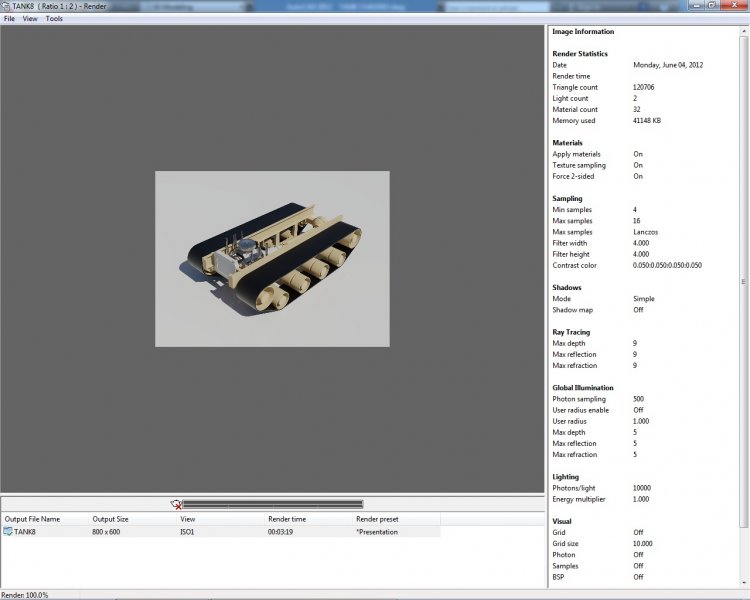Click the Render 100.0% status bar text

[x=24, y=595]
